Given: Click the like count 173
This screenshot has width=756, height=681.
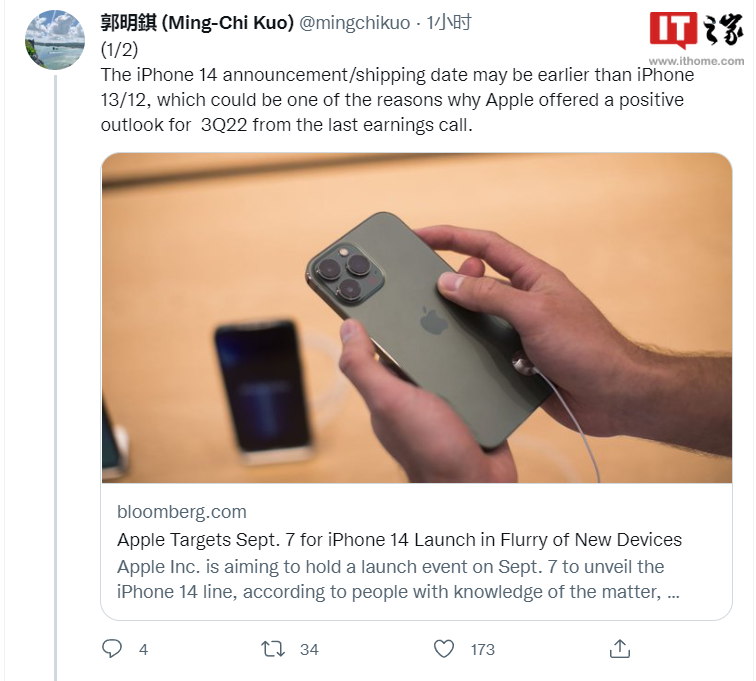Looking at the screenshot, I should (483, 650).
